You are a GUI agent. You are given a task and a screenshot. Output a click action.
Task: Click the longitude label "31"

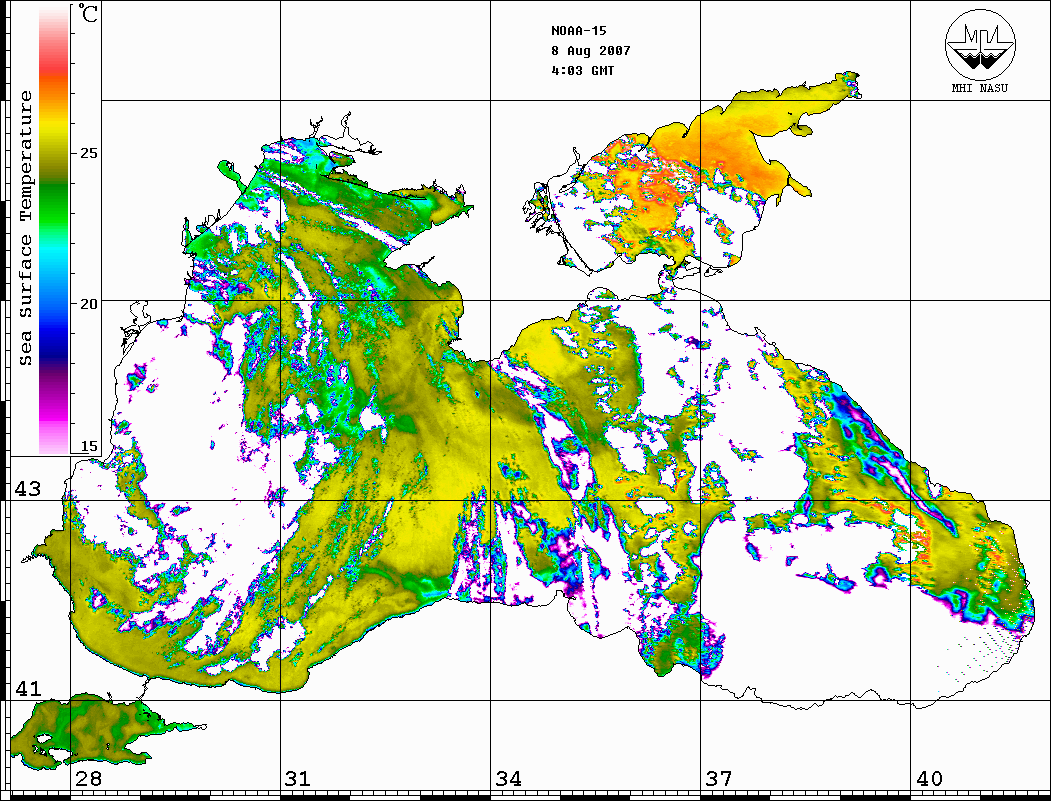click(x=298, y=778)
